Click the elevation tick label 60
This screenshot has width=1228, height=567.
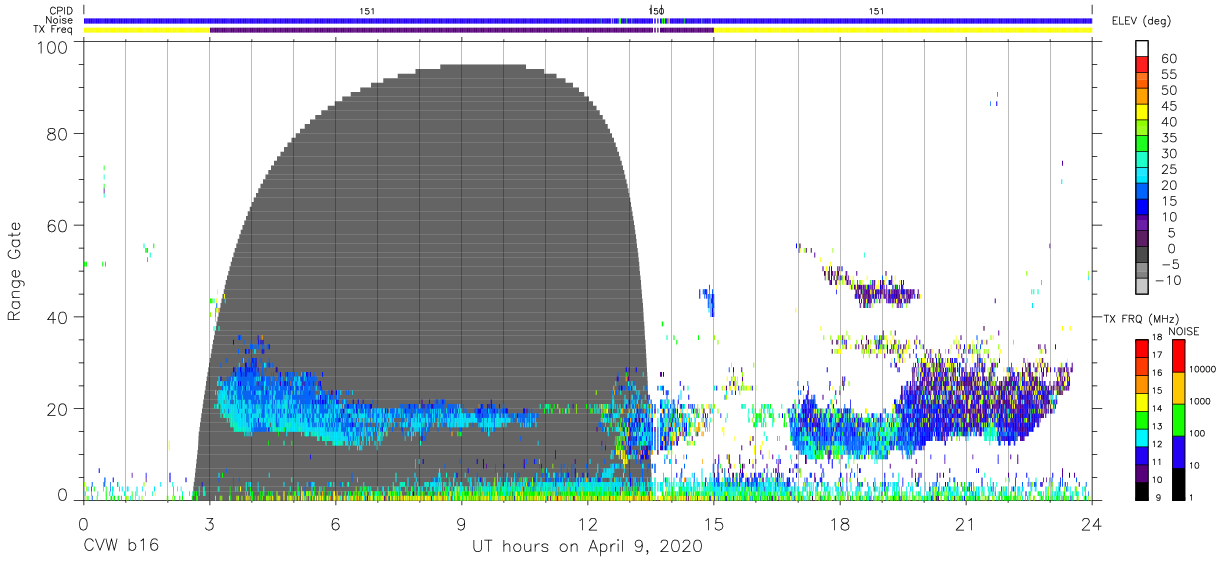pos(1169,58)
